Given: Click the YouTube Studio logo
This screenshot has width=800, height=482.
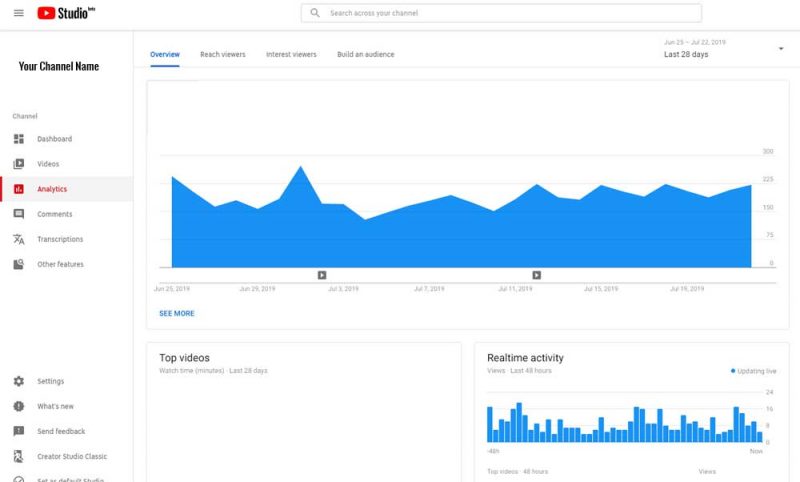Looking at the screenshot, I should click(66, 13).
